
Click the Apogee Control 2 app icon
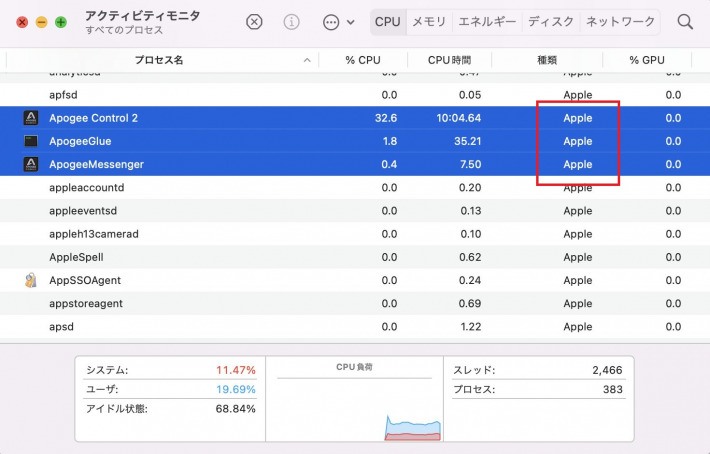click(x=31, y=118)
